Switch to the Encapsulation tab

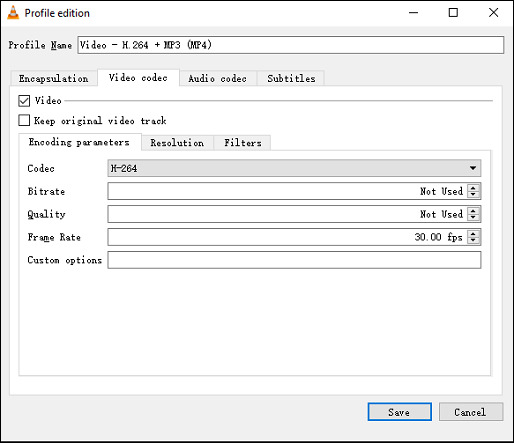pos(54,79)
